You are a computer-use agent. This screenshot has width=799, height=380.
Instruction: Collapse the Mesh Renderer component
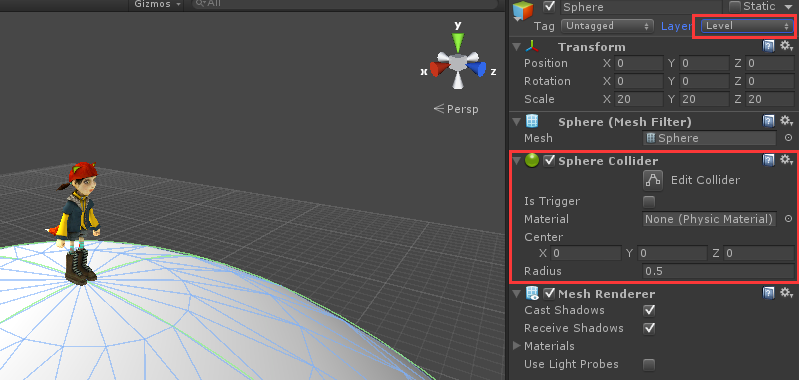[517, 293]
